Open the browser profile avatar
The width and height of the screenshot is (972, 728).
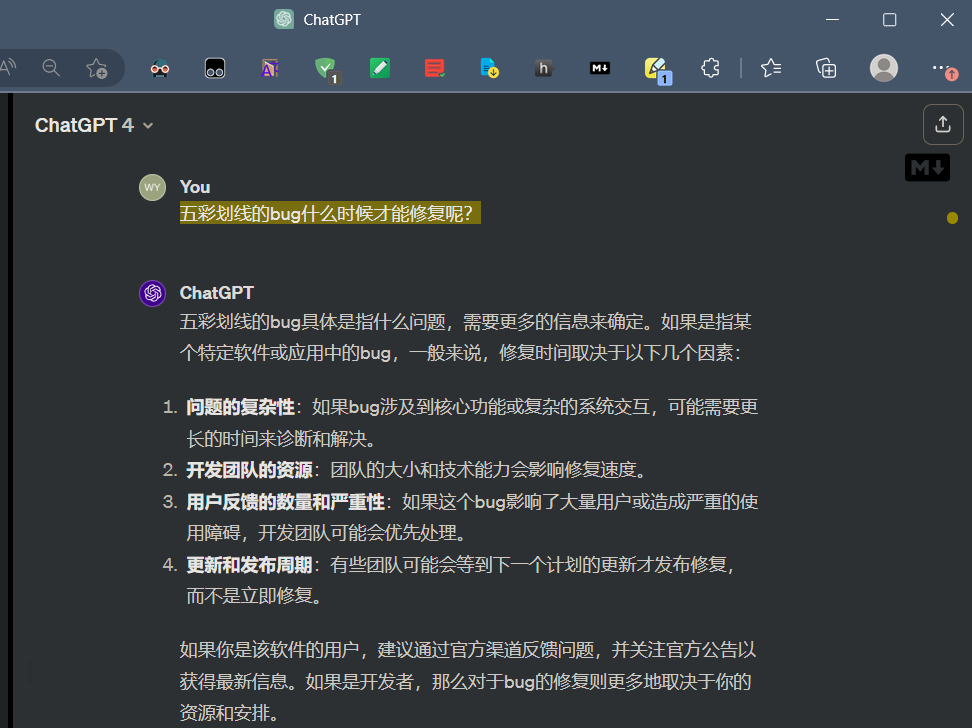[883, 68]
